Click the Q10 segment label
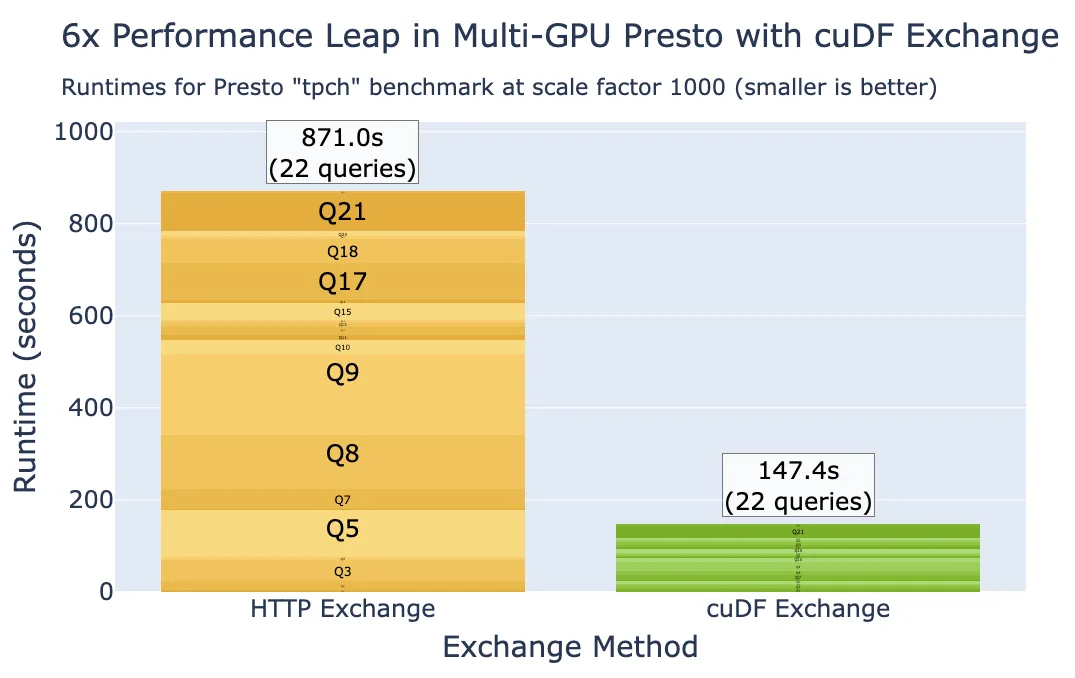This screenshot has height=678, width=1075. coord(342,347)
